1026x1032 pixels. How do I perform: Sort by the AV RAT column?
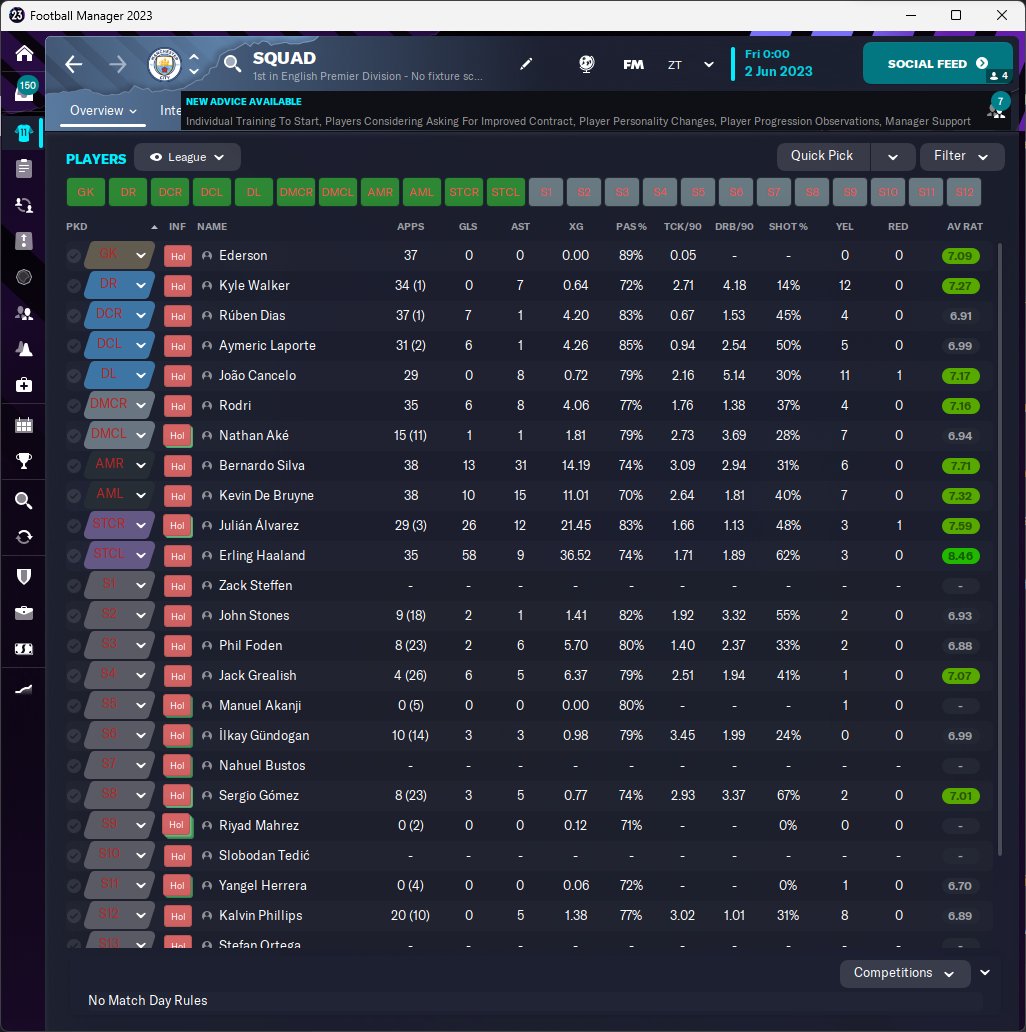click(964, 226)
